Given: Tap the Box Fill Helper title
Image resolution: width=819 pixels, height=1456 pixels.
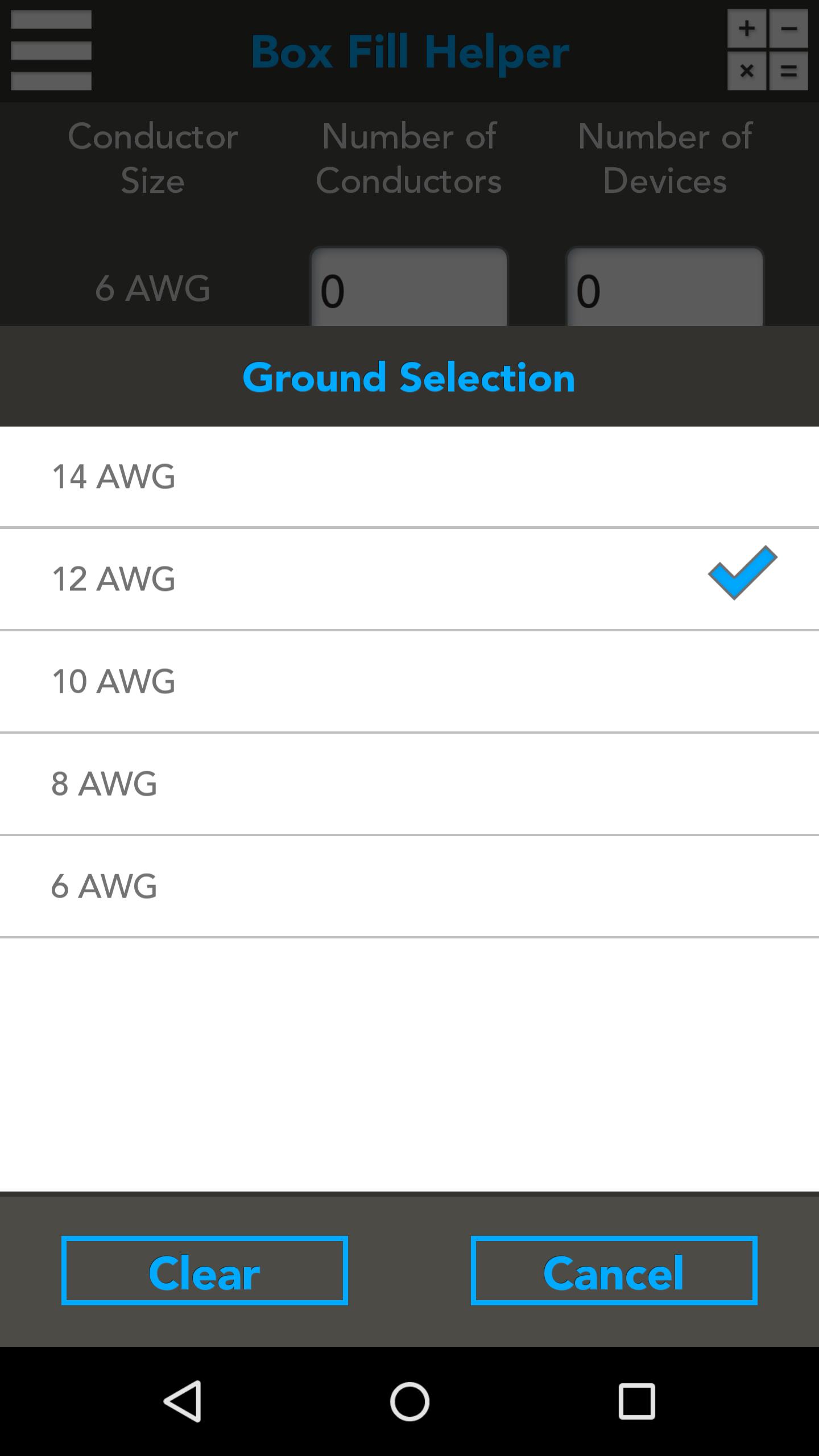Looking at the screenshot, I should point(409,52).
